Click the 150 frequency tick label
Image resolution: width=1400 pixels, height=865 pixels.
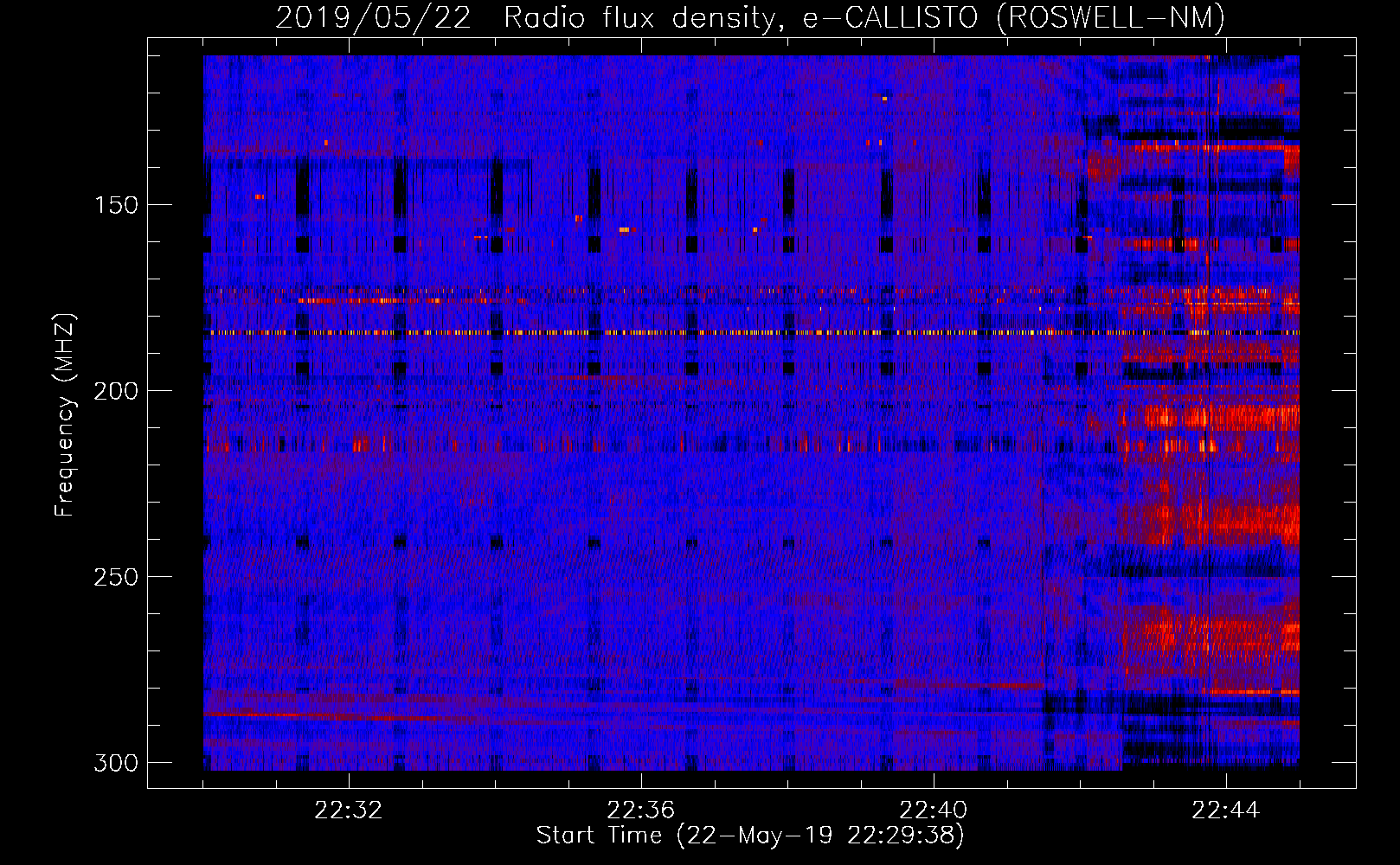[115, 205]
